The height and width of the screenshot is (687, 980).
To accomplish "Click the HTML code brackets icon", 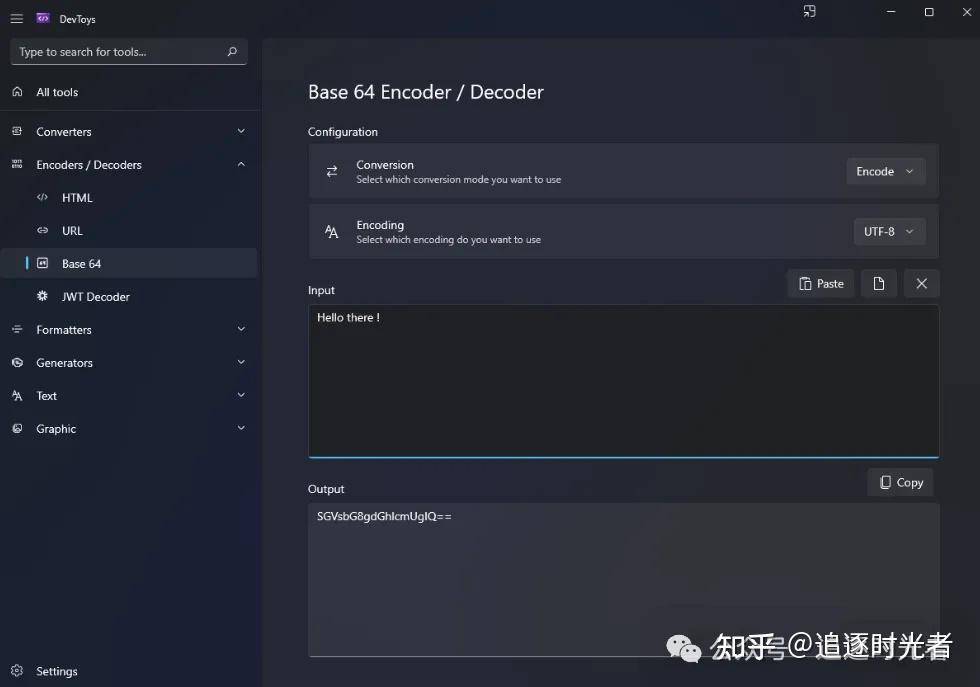I will (x=42, y=198).
